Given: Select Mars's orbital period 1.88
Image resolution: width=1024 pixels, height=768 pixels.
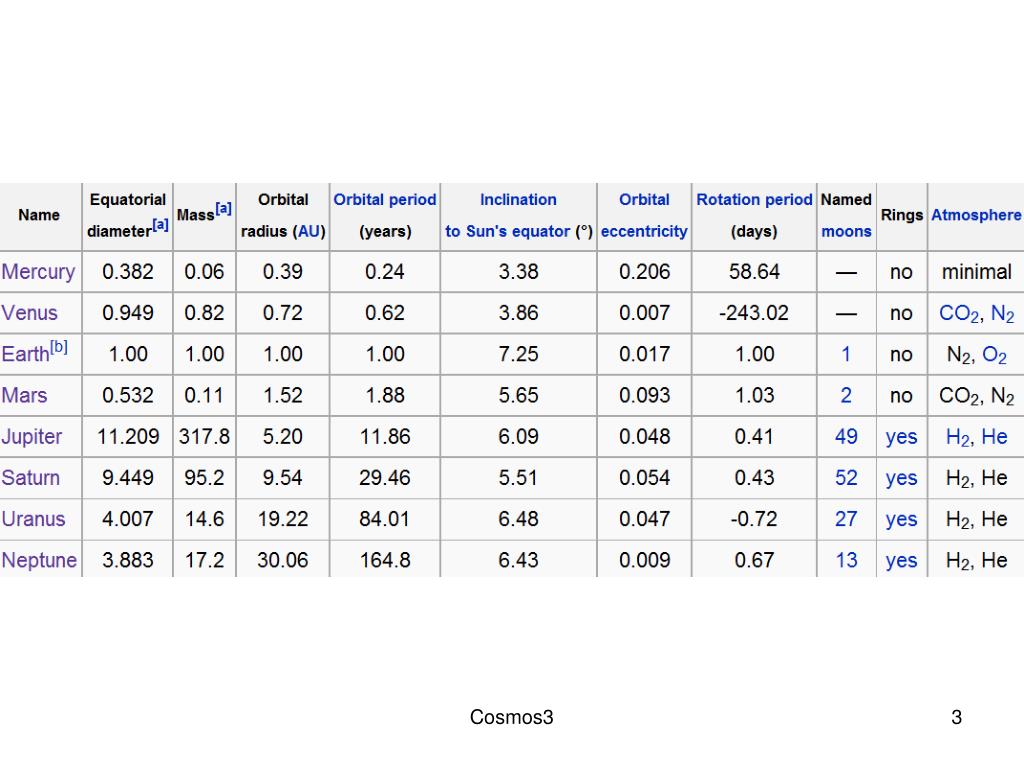Looking at the screenshot, I should click(x=385, y=395).
